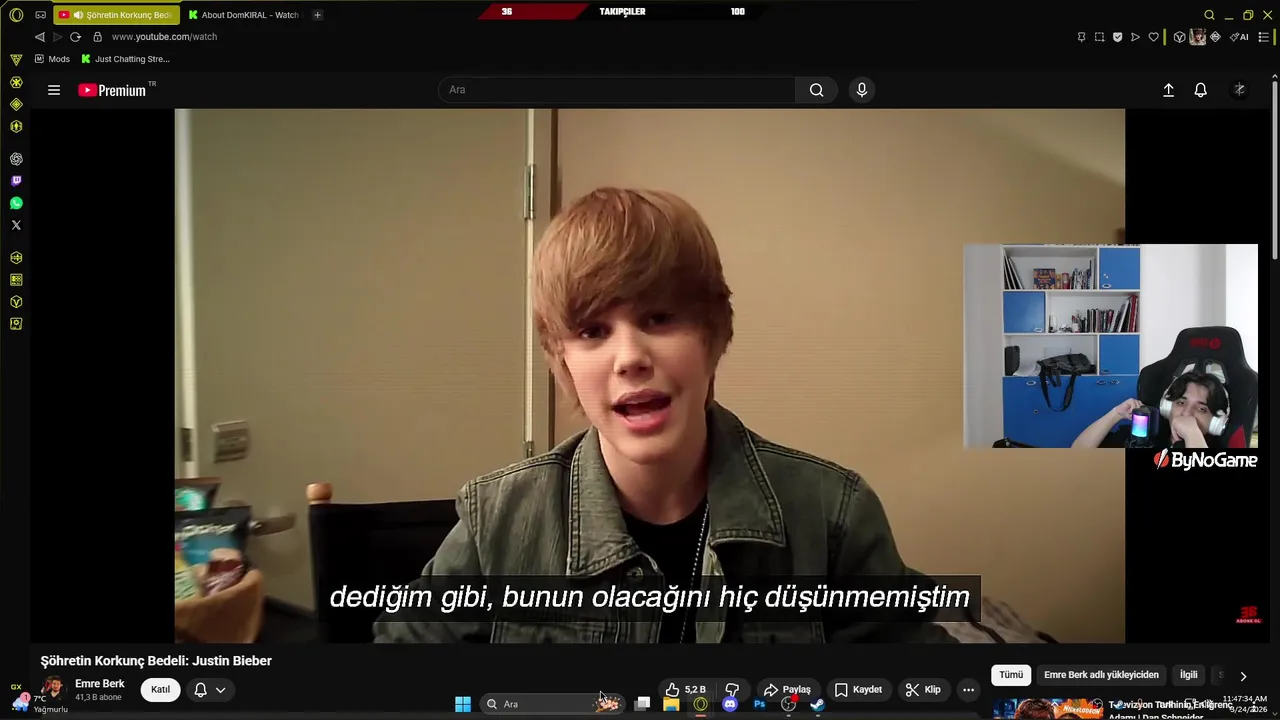Image resolution: width=1280 pixels, height=720 pixels.
Task: Open browser tab search magnifier
Action: (1209, 15)
